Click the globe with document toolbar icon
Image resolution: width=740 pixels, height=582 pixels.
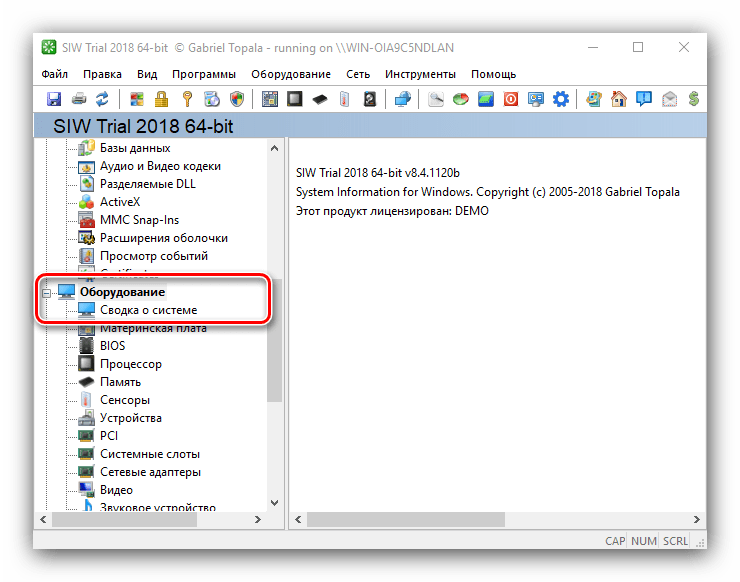(x=212, y=99)
